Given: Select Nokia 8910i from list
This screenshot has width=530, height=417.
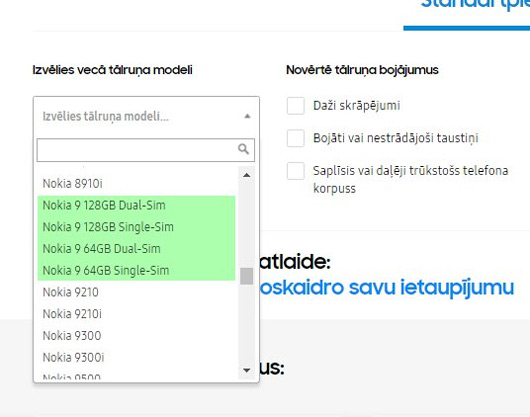Looking at the screenshot, I should (x=136, y=183).
